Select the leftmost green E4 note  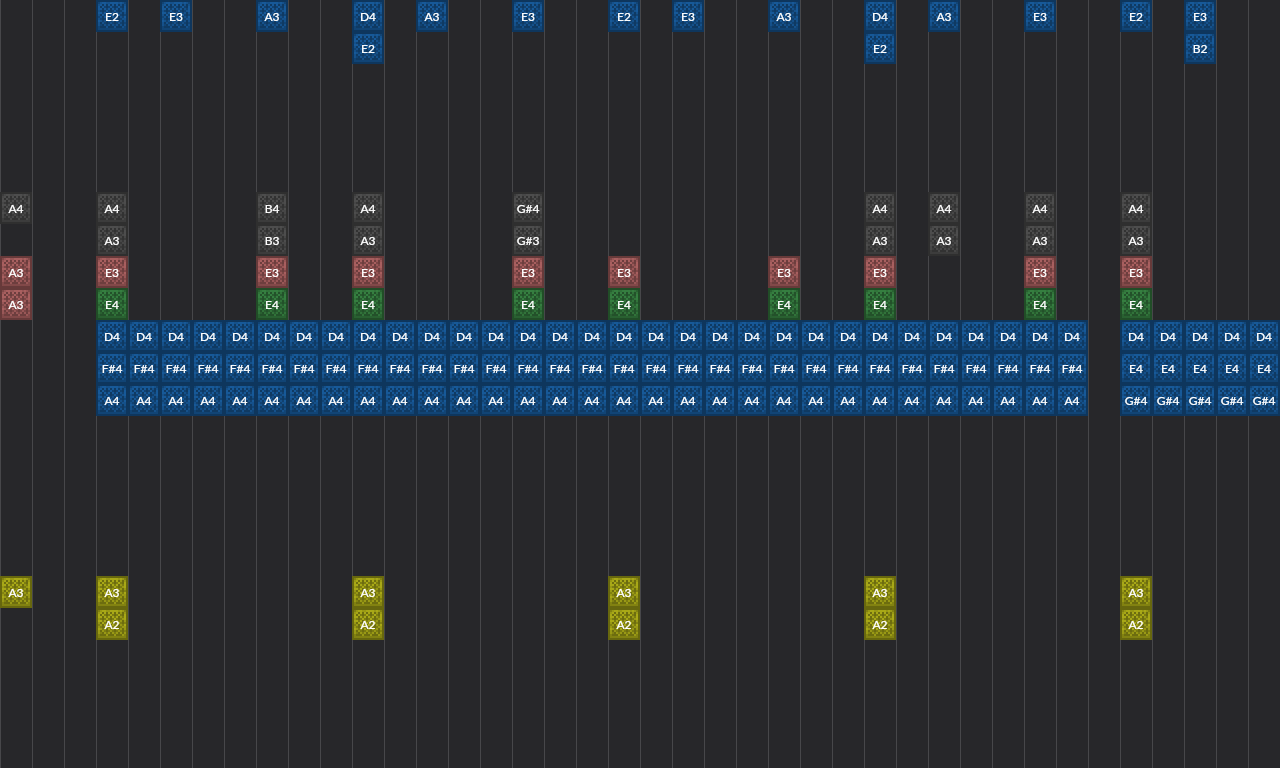pyautogui.click(x=112, y=305)
